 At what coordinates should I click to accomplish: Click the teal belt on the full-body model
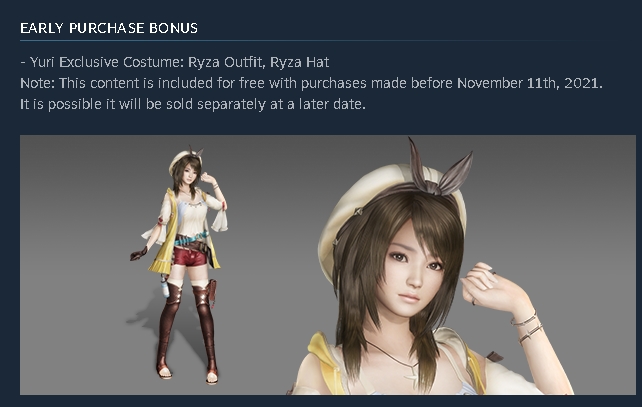click(191, 239)
